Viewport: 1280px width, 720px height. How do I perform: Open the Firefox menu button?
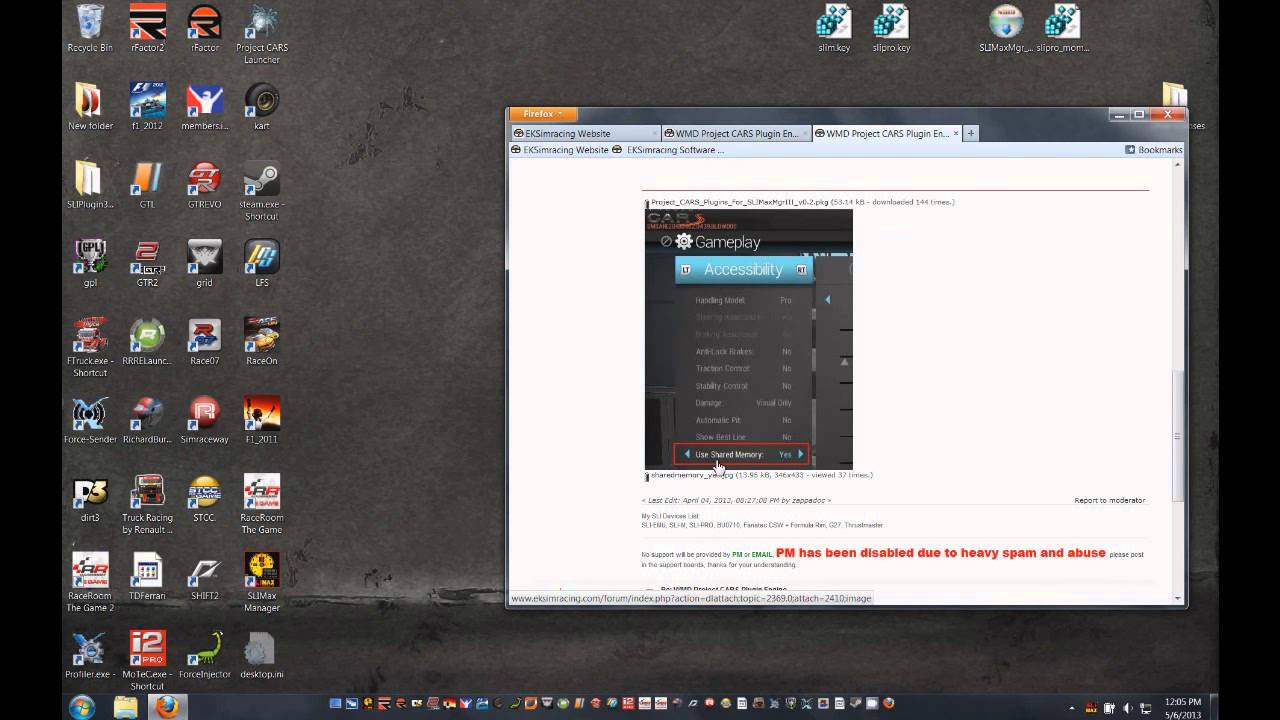[x=543, y=114]
